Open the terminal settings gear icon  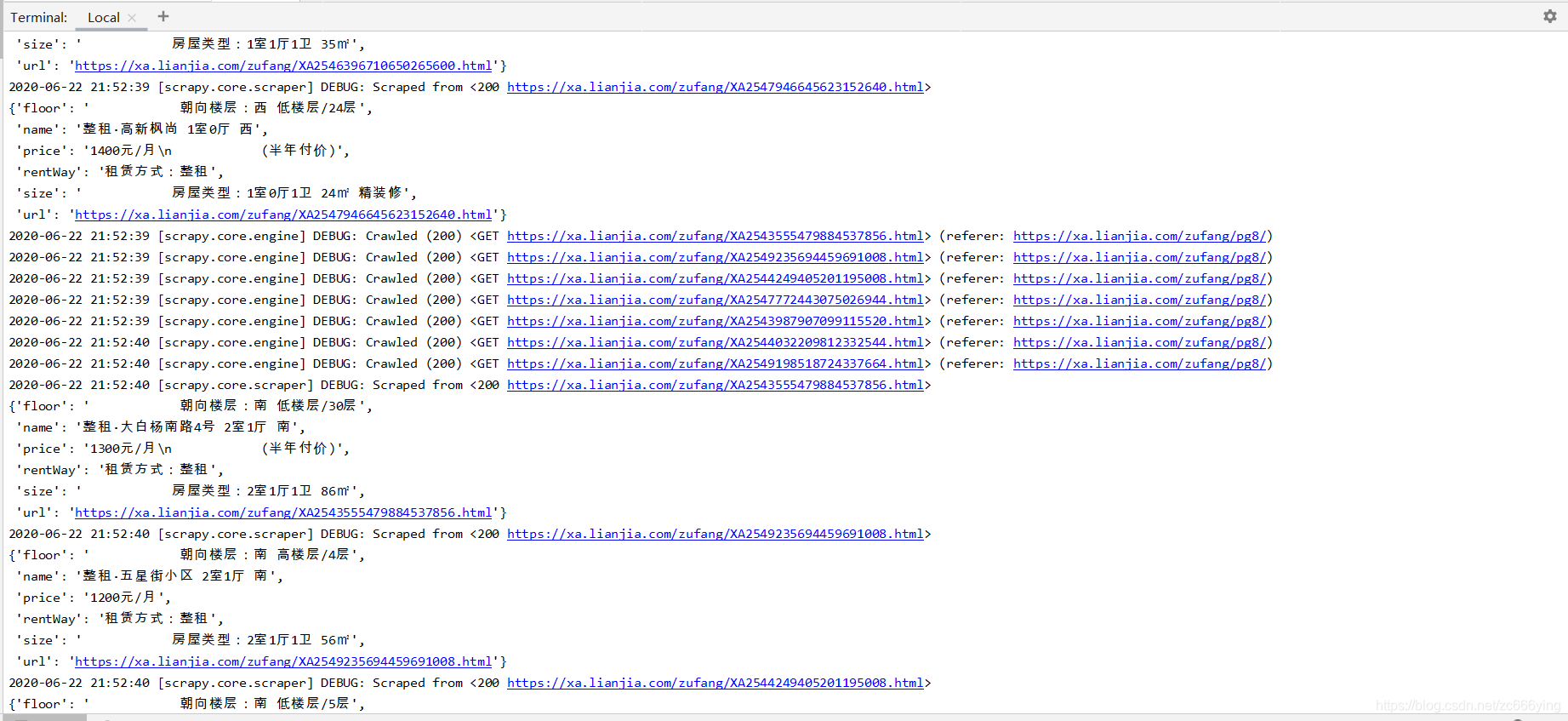click(1549, 16)
